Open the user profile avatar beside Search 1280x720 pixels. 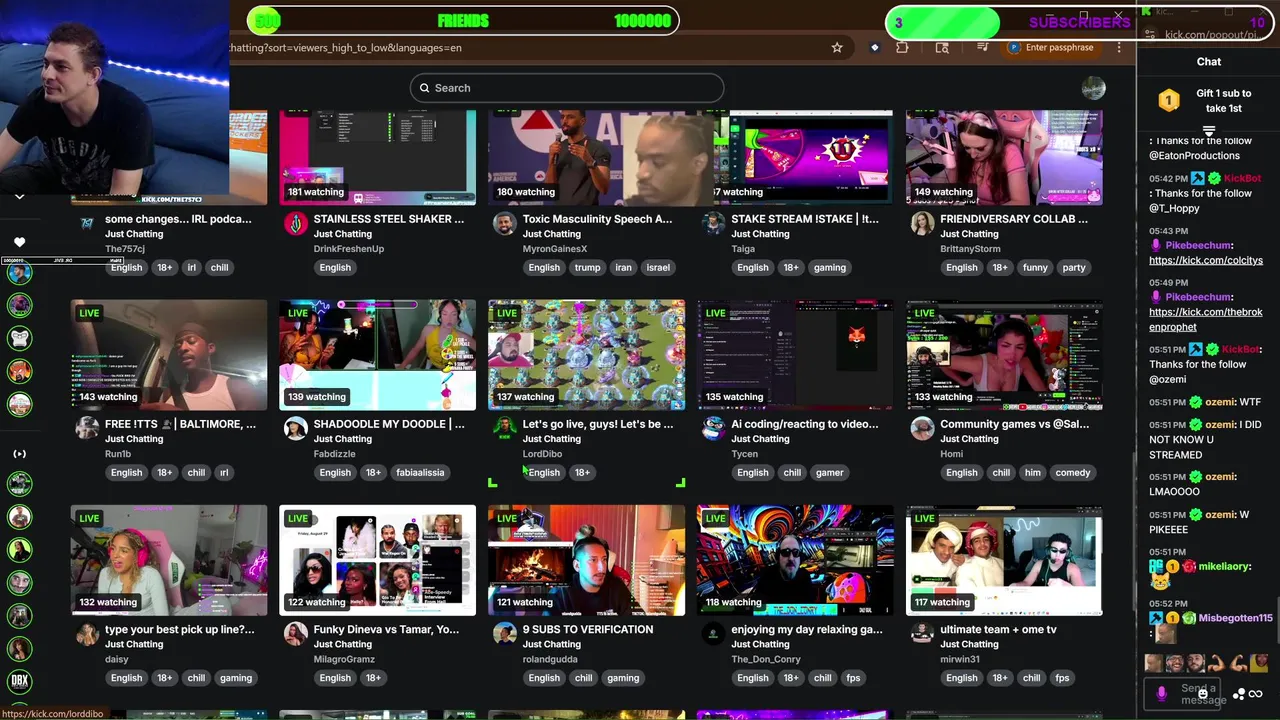pyautogui.click(x=1093, y=88)
